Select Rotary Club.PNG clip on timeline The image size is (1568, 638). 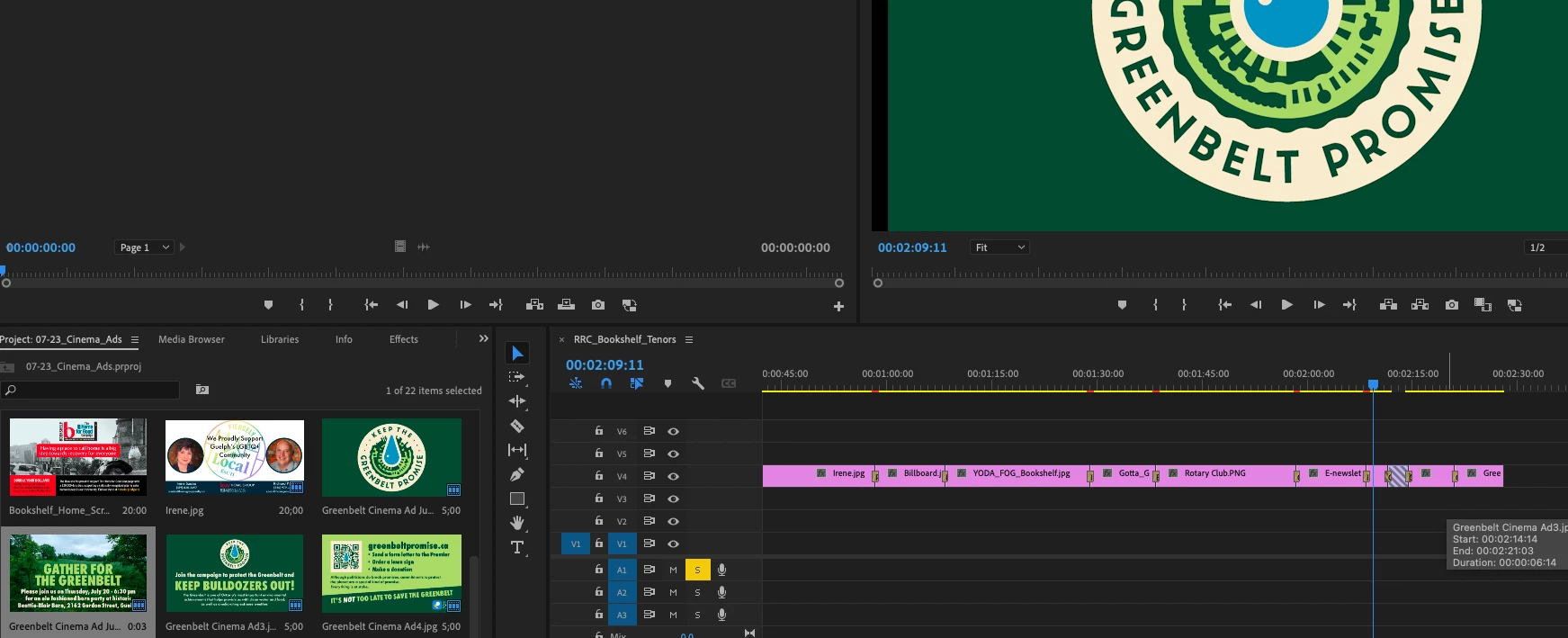pyautogui.click(x=1226, y=476)
